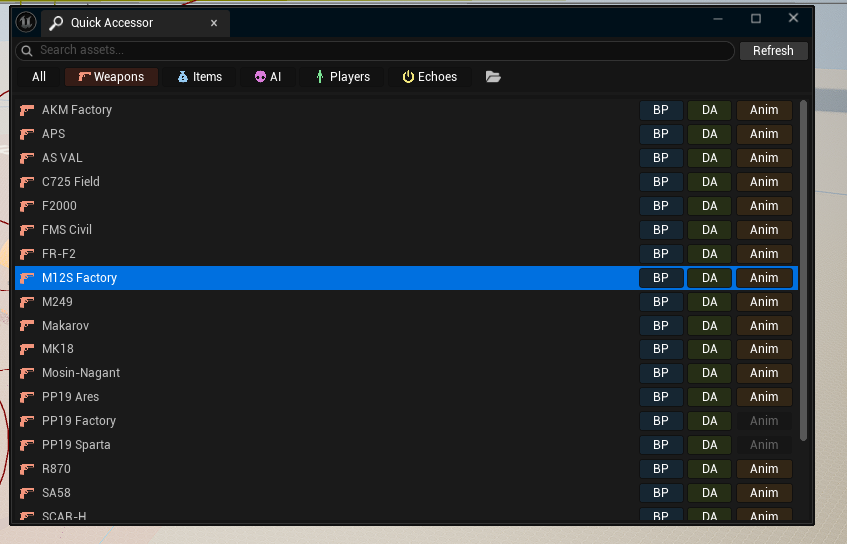The width and height of the screenshot is (847, 544).
Task: Click the gun icon beside M12S Factory
Action: 27,278
